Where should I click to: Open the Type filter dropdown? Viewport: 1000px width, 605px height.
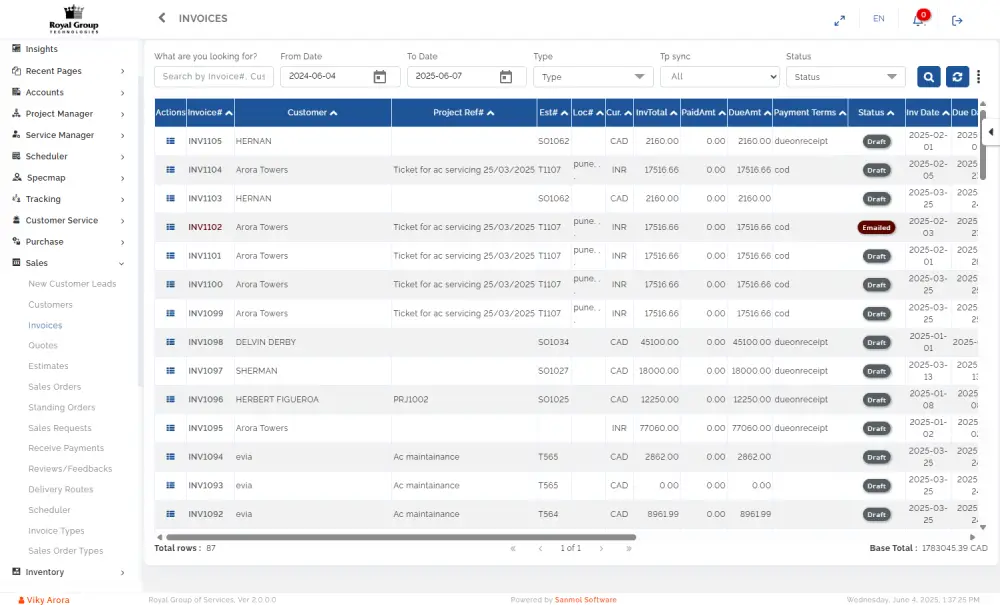click(593, 77)
